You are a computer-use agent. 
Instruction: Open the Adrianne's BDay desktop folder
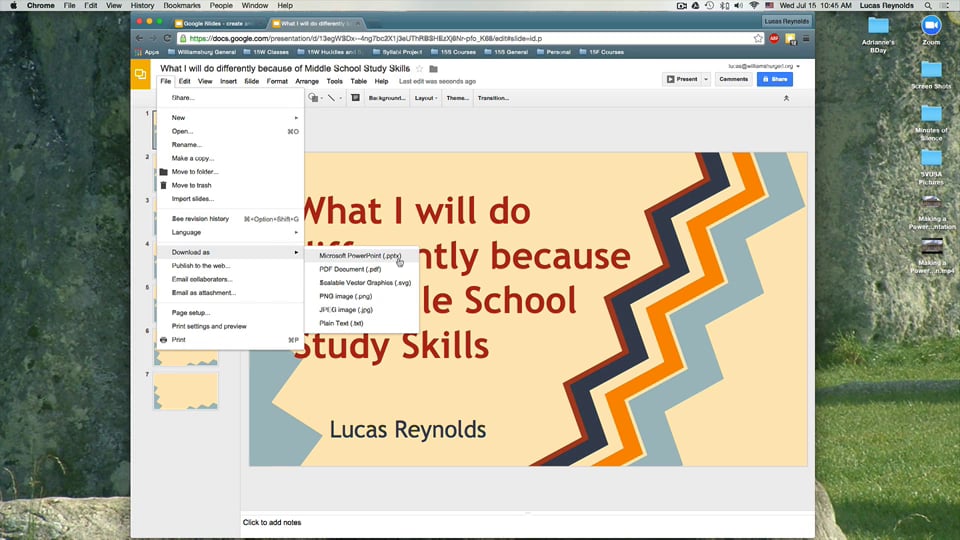pyautogui.click(x=878, y=35)
